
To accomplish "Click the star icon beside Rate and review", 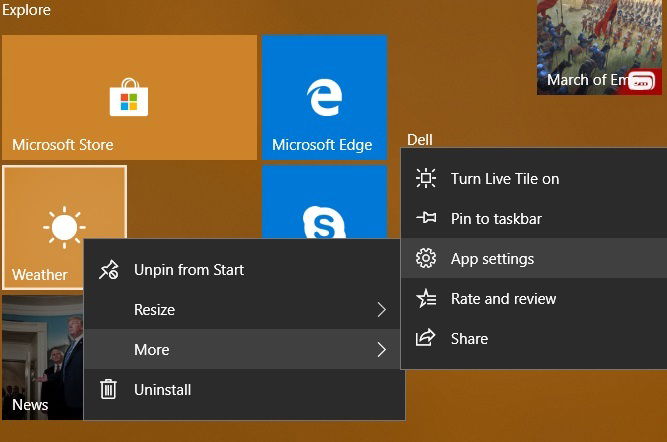I will click(426, 298).
